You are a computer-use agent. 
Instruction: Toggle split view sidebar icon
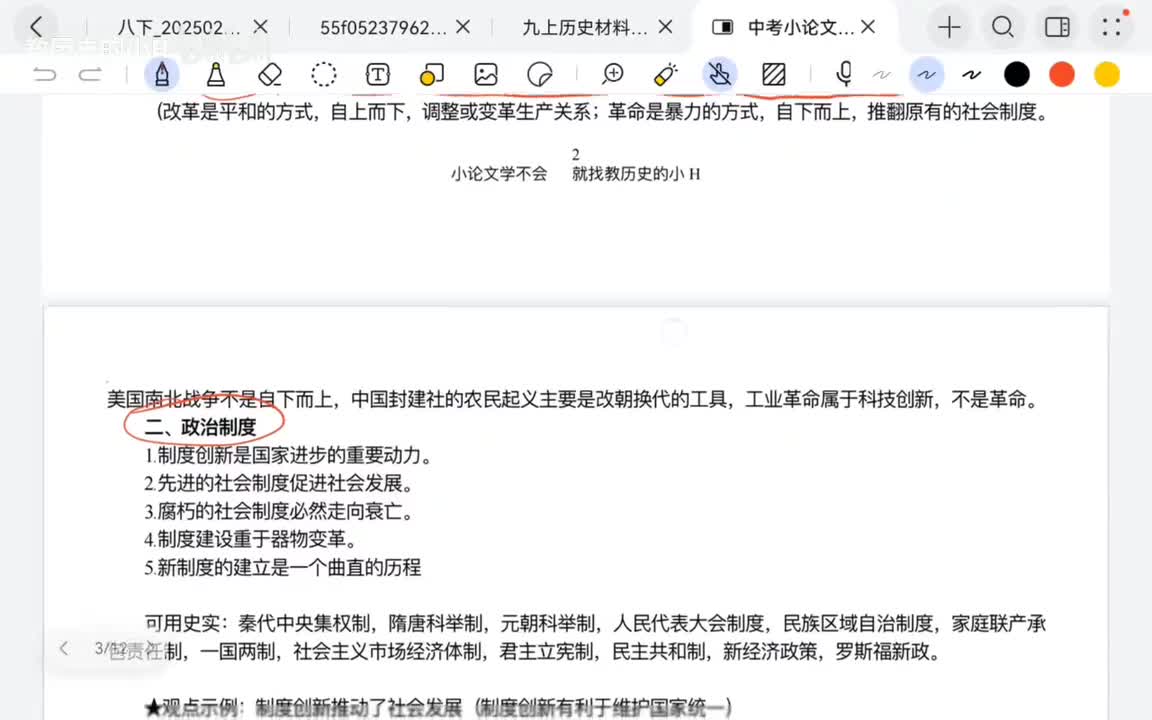(x=1057, y=28)
